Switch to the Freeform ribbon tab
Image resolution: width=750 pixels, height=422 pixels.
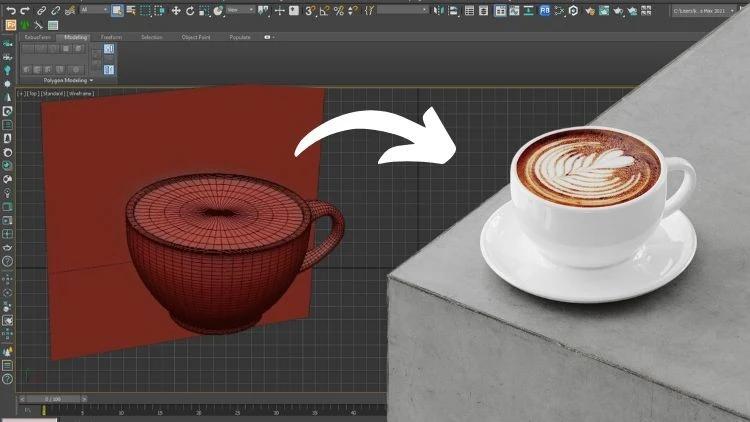point(111,37)
